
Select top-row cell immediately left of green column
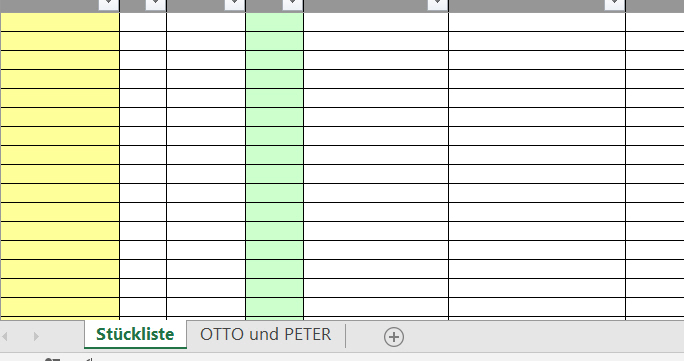click(x=206, y=22)
